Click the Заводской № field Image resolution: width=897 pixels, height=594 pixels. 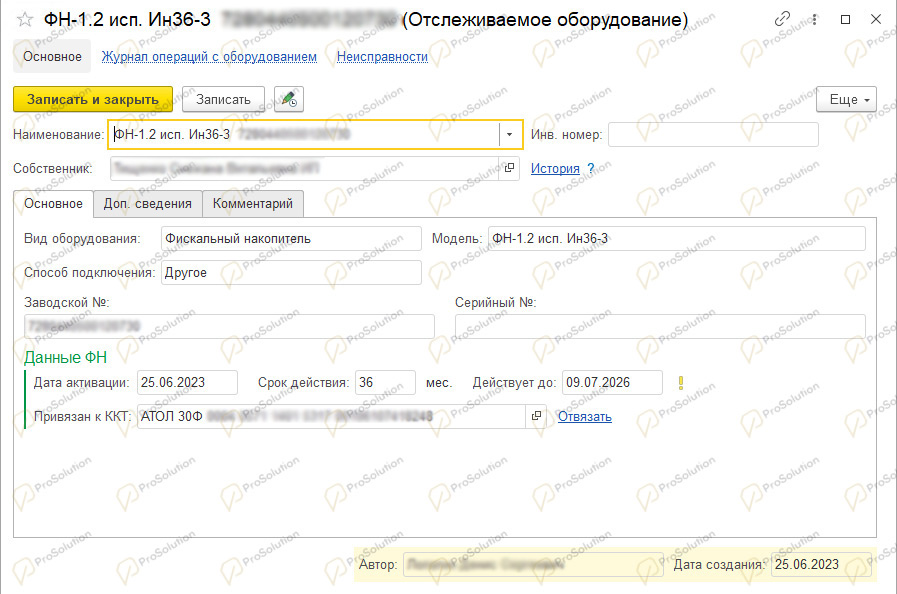229,326
